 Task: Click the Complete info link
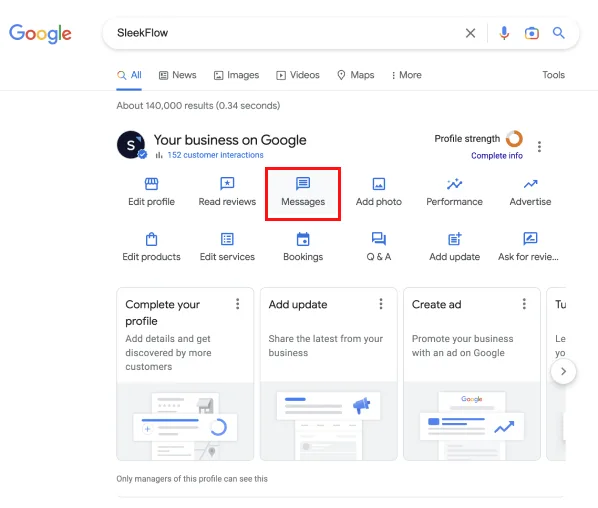point(497,156)
